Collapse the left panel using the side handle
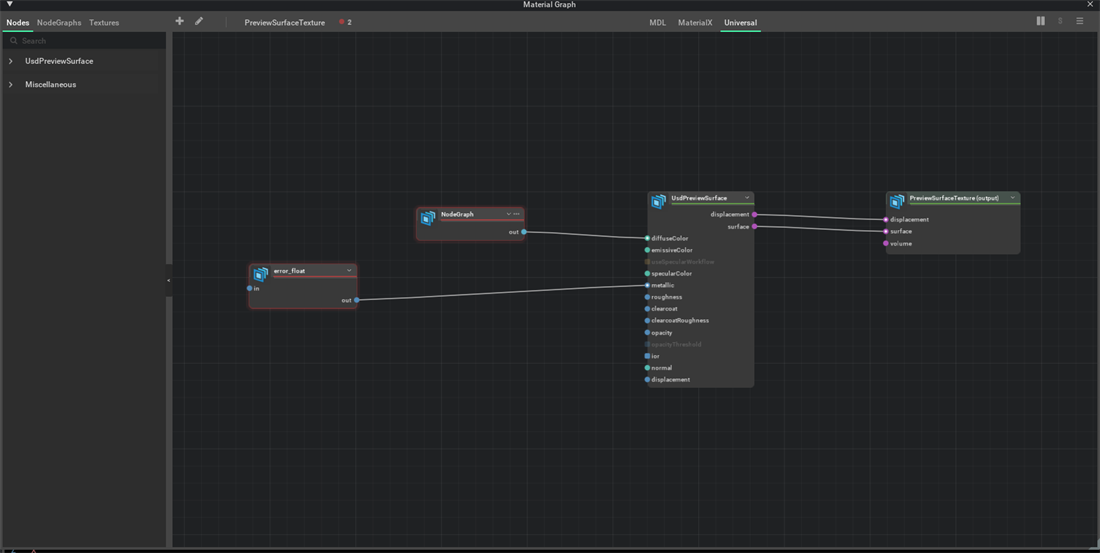This screenshot has height=553, width=1100. tap(168, 280)
